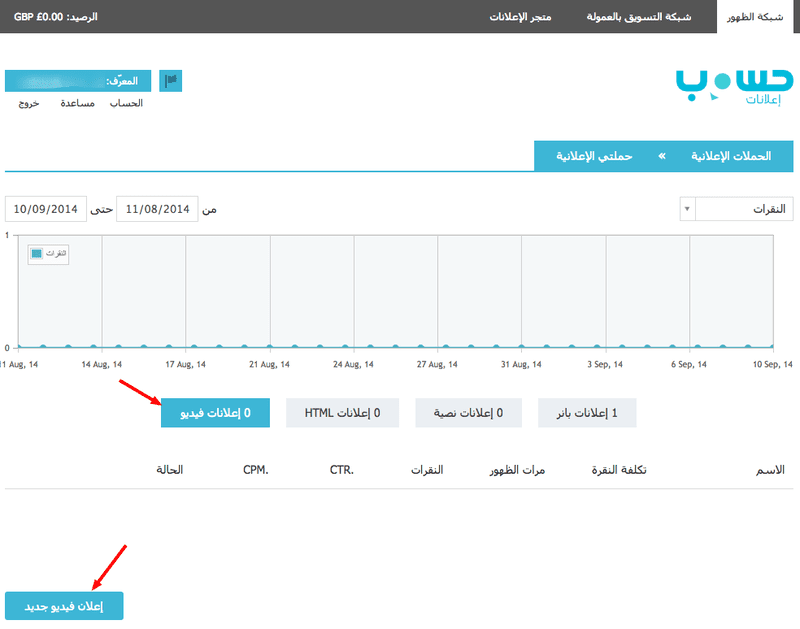The image size is (800, 629).
Task: Open the الحساب account link
Action: click(126, 104)
